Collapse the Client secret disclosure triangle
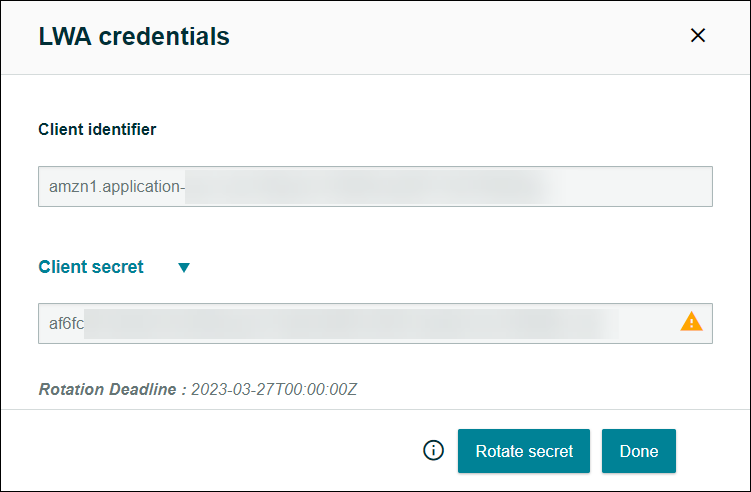This screenshot has width=751, height=492. point(183,268)
